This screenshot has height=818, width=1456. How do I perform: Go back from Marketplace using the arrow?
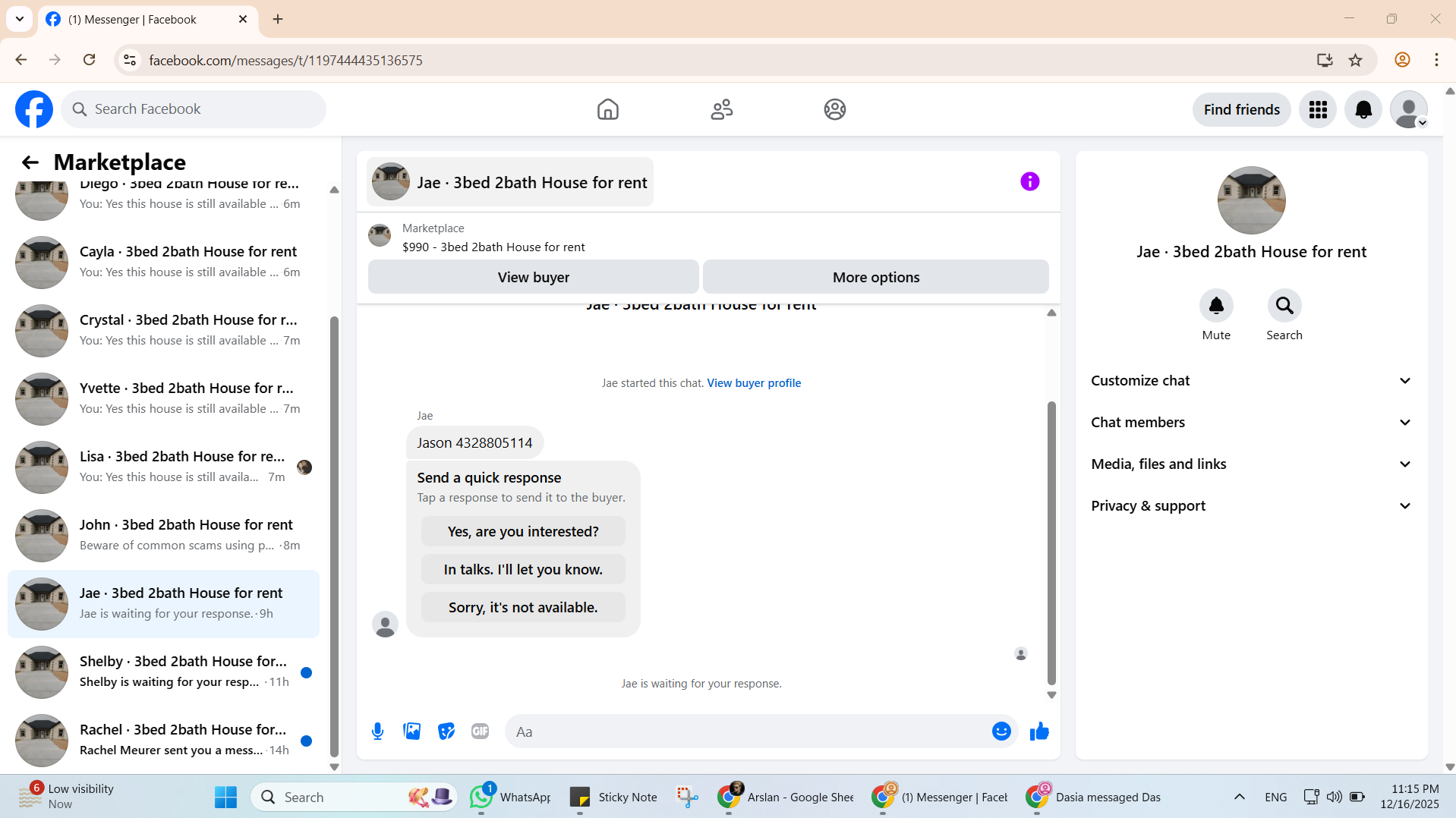(x=30, y=162)
